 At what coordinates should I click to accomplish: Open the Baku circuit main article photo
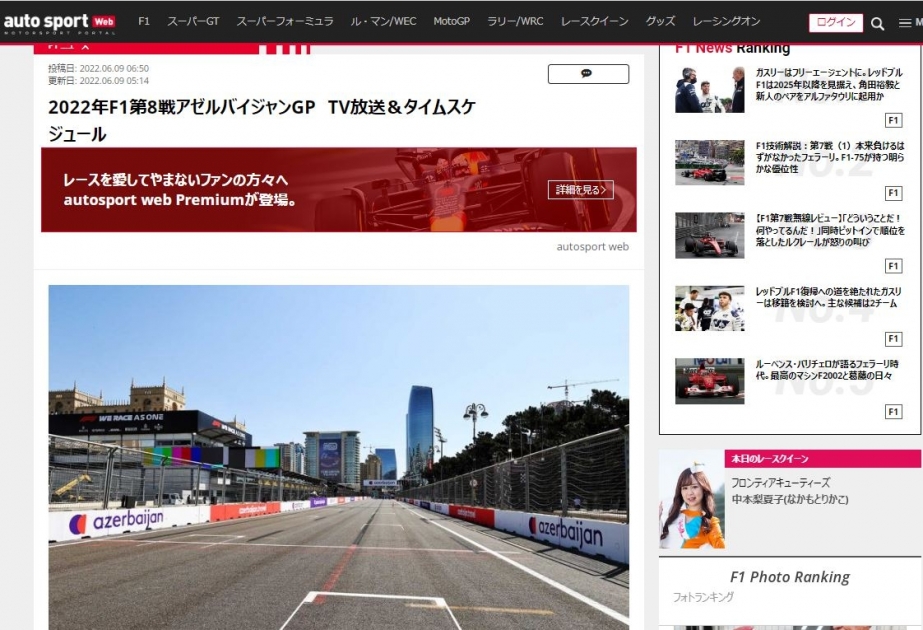[338, 457]
